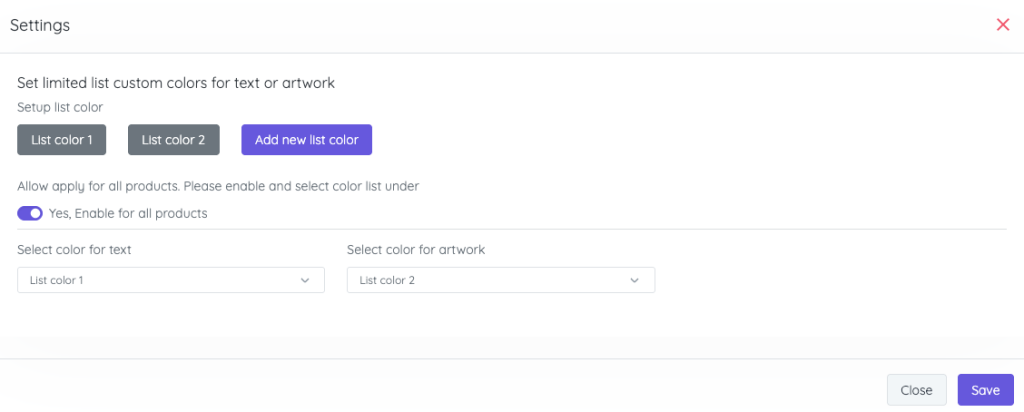
Task: Click the 'Yes, Enable for all products' label
Action: [128, 213]
